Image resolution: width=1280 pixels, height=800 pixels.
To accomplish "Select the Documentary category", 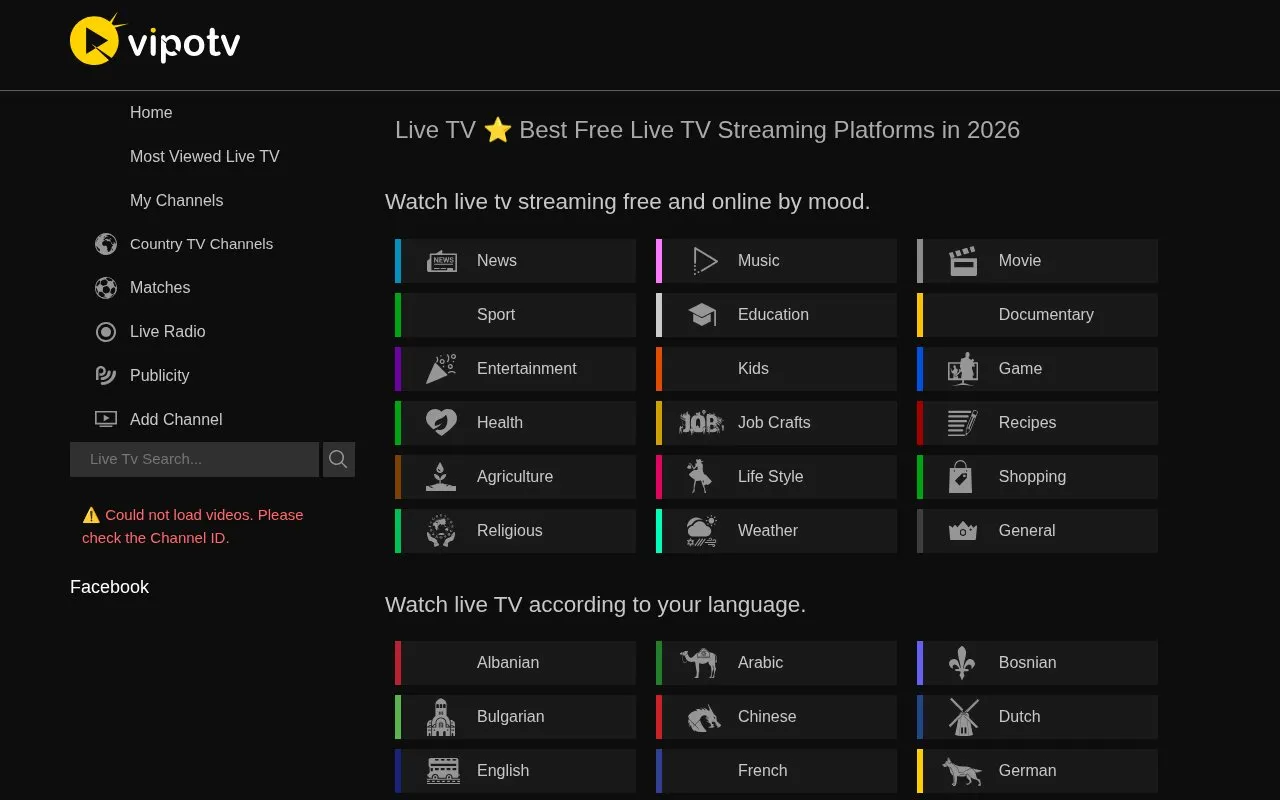I will point(1038,315).
